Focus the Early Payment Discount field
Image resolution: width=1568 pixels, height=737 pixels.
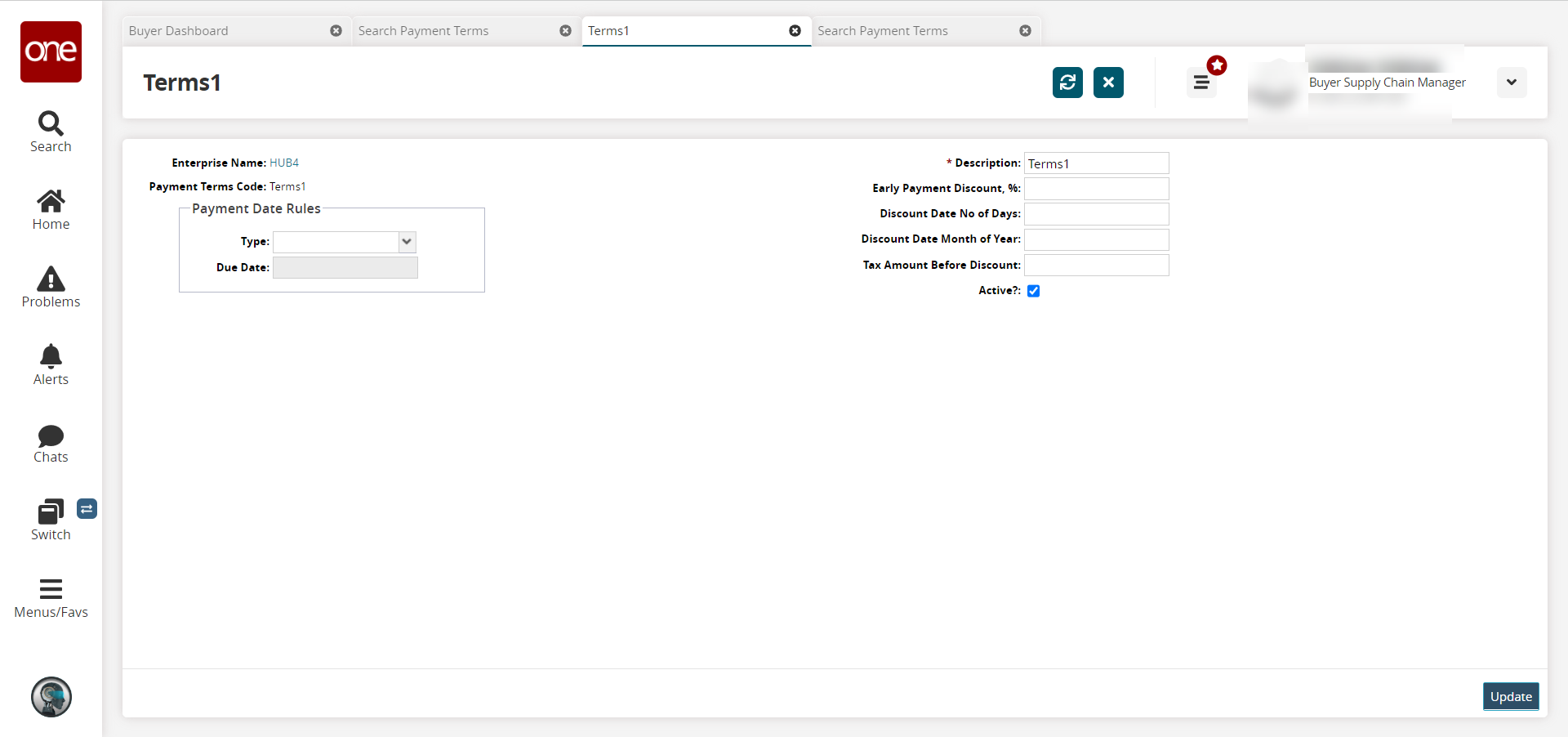point(1097,189)
